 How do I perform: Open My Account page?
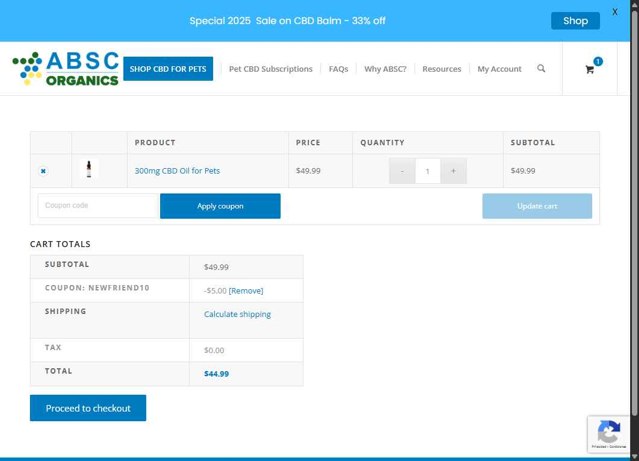pyautogui.click(x=499, y=69)
